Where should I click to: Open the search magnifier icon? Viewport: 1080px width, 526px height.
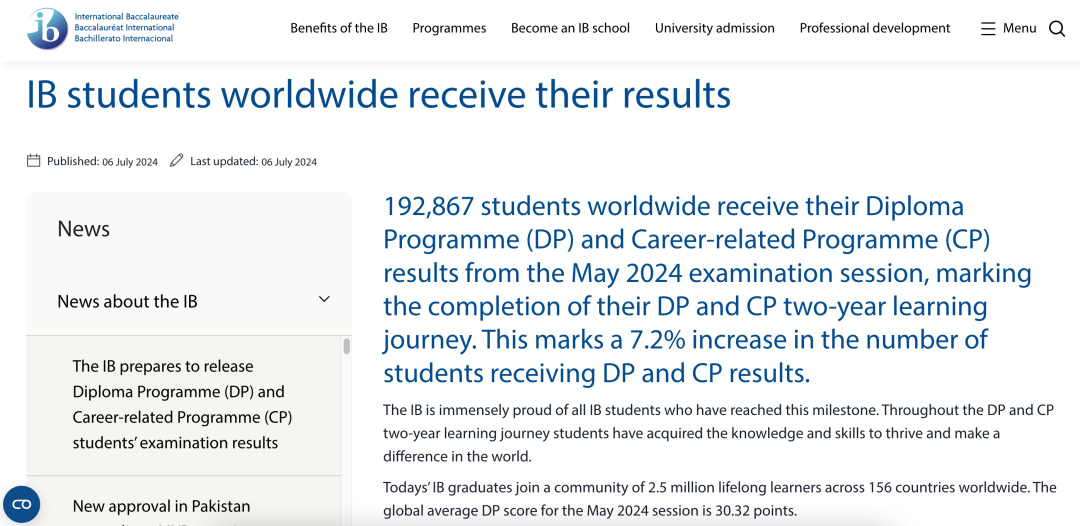1057,28
